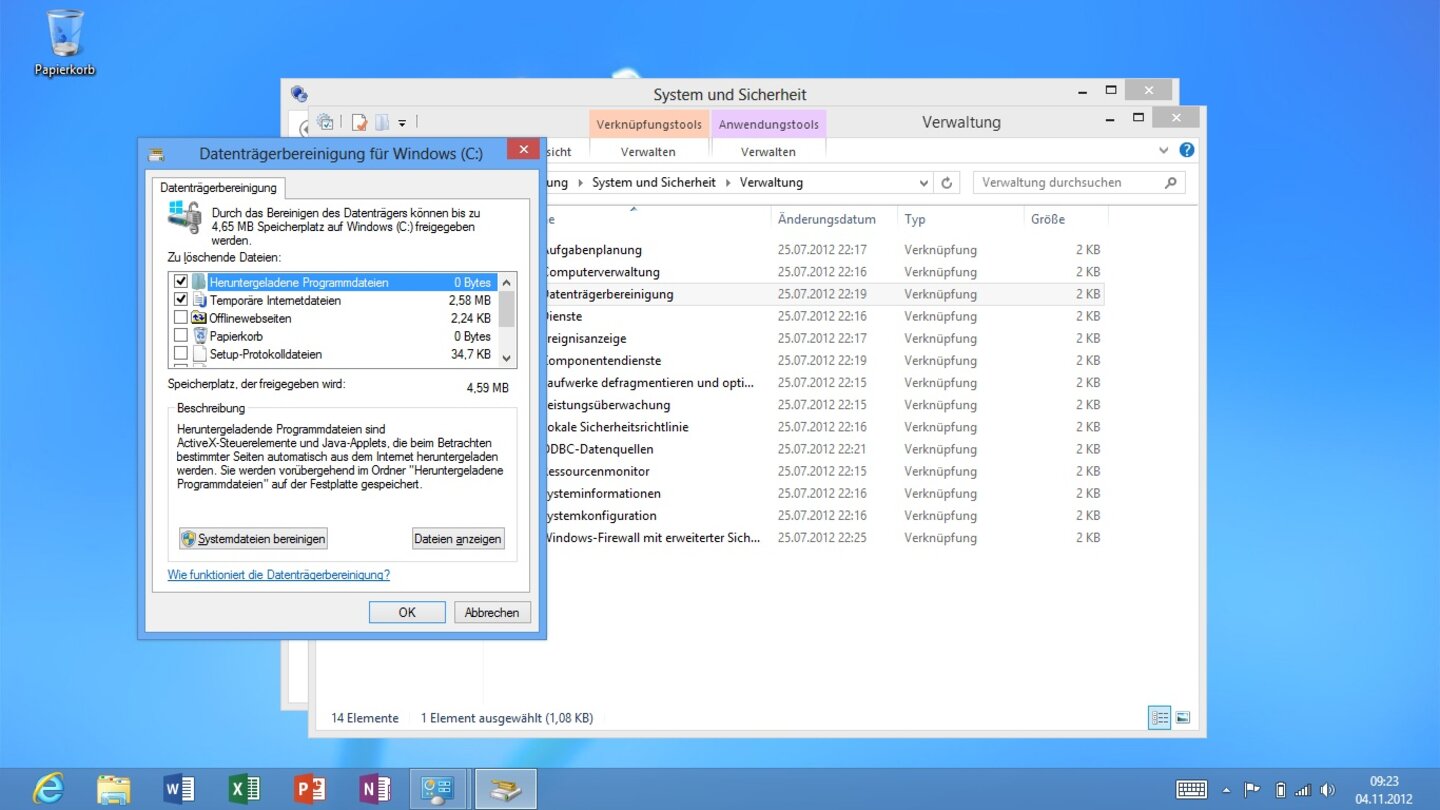Click System und Sicherheit in the breadcrumb

654,183
